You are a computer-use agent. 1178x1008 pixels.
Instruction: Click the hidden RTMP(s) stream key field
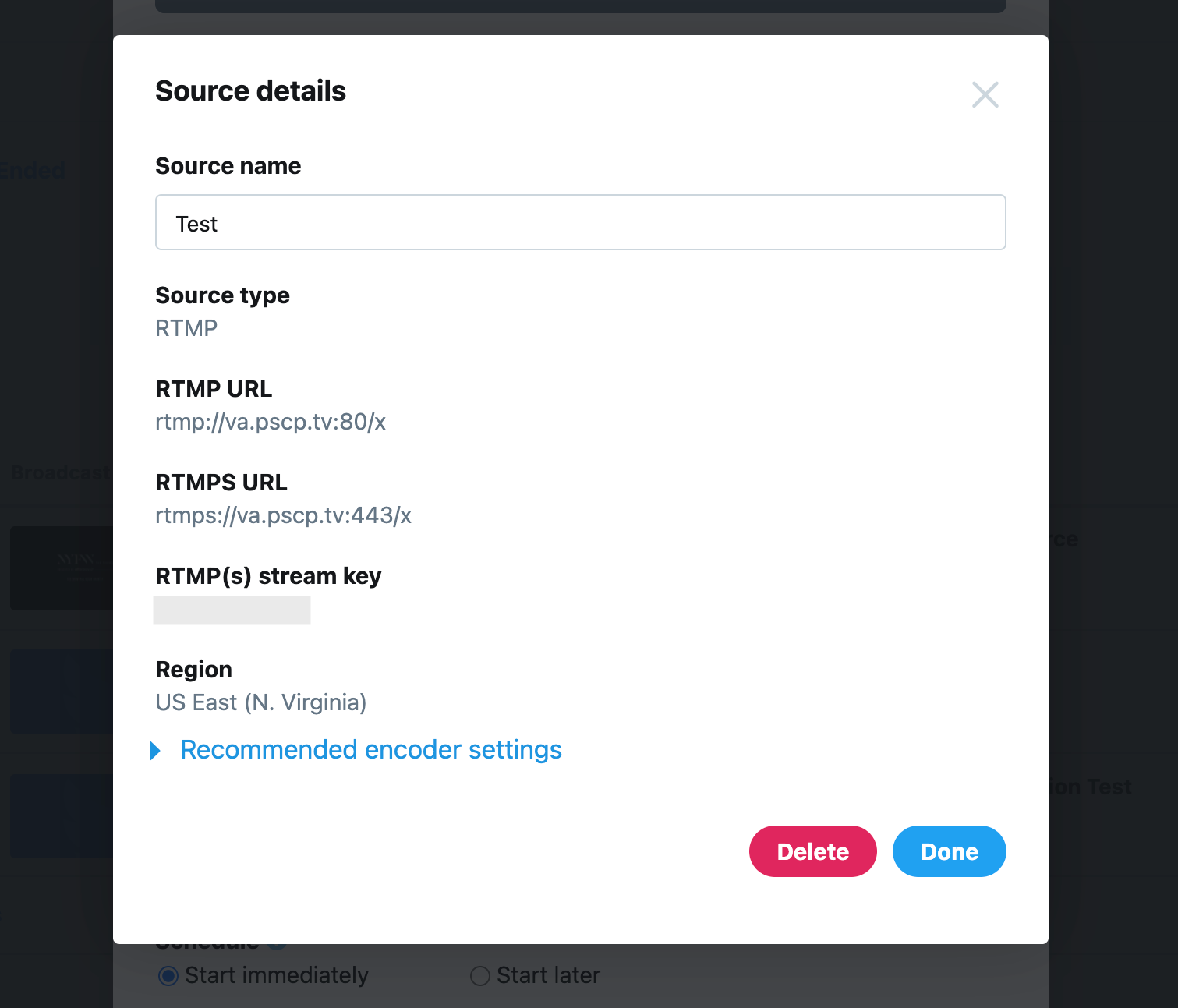tap(232, 610)
